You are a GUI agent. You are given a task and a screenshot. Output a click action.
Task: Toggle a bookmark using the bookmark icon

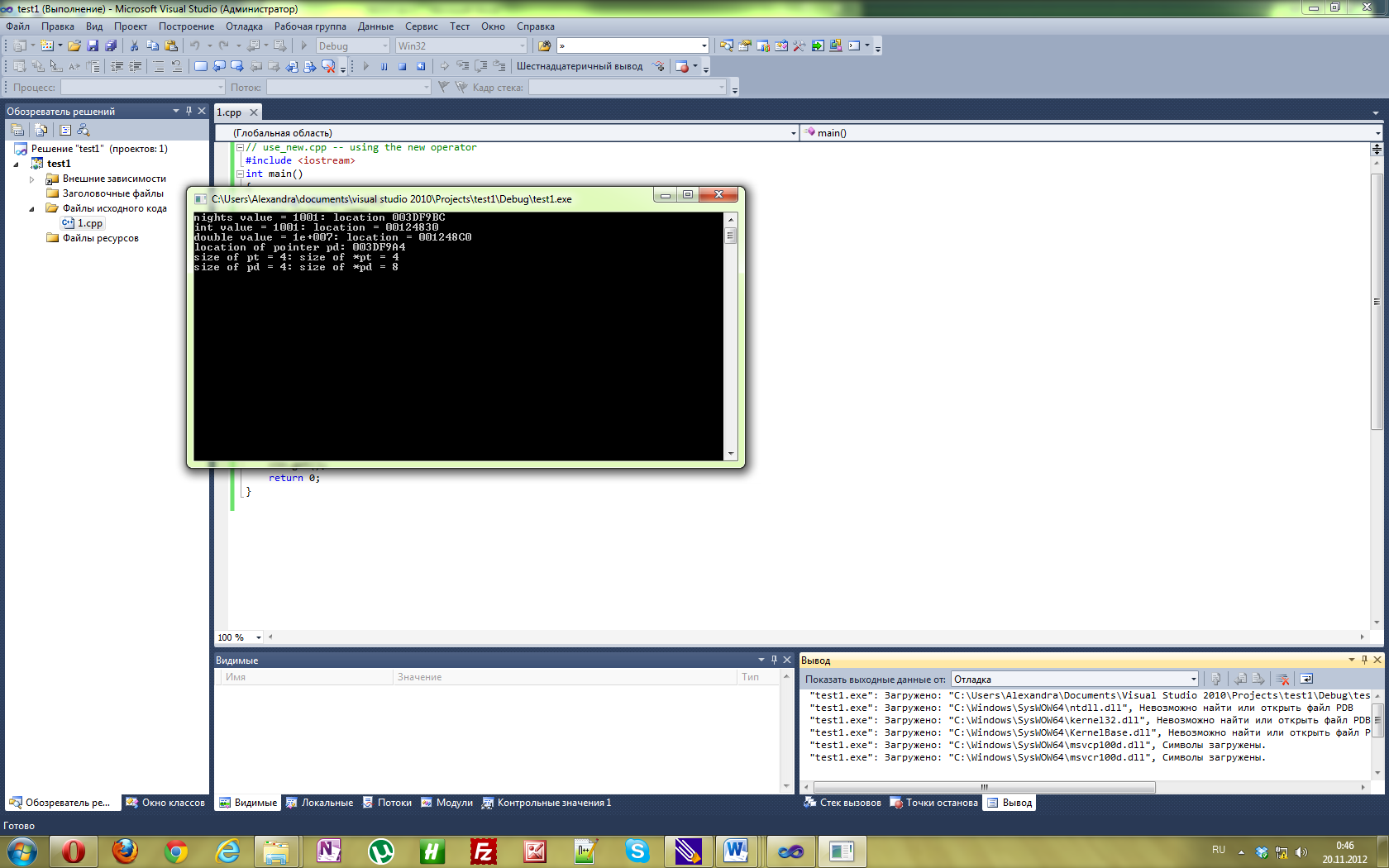coord(201,66)
